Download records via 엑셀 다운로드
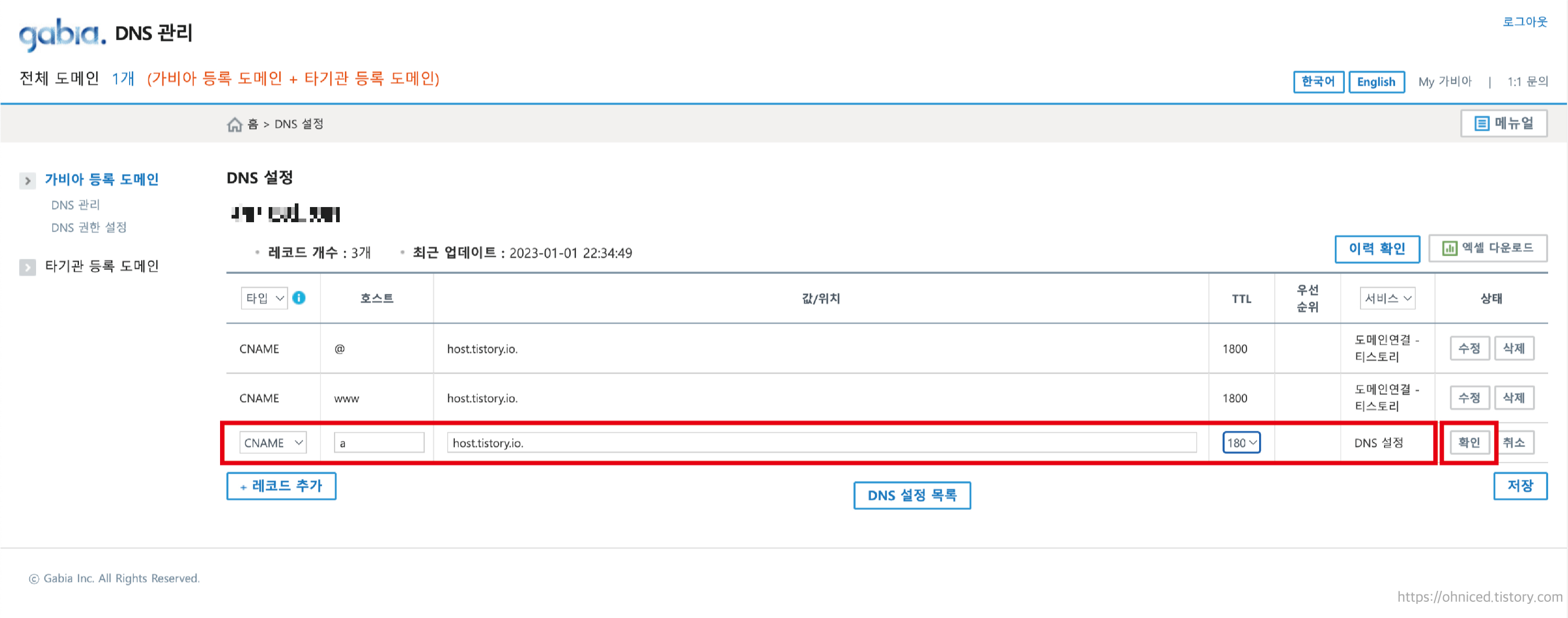Viewport: 1568px width, 618px height. [x=1487, y=248]
